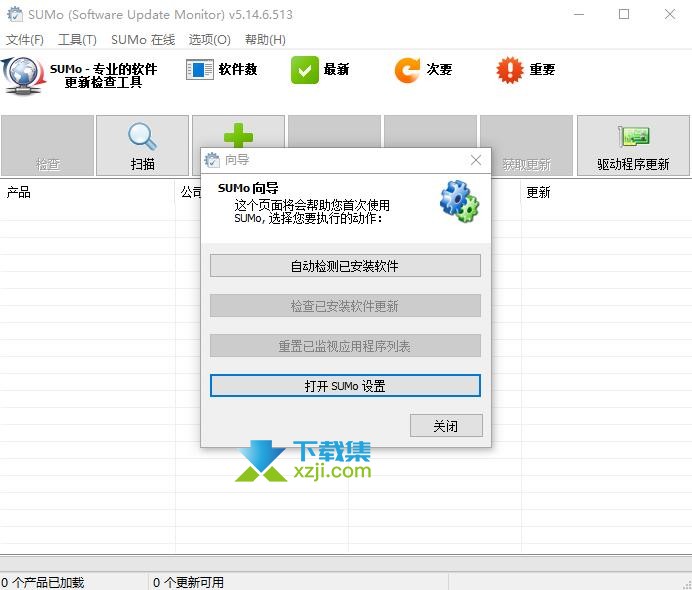Click the 关闭 button in wizard
Screen dimensions: 692x590
tap(446, 425)
